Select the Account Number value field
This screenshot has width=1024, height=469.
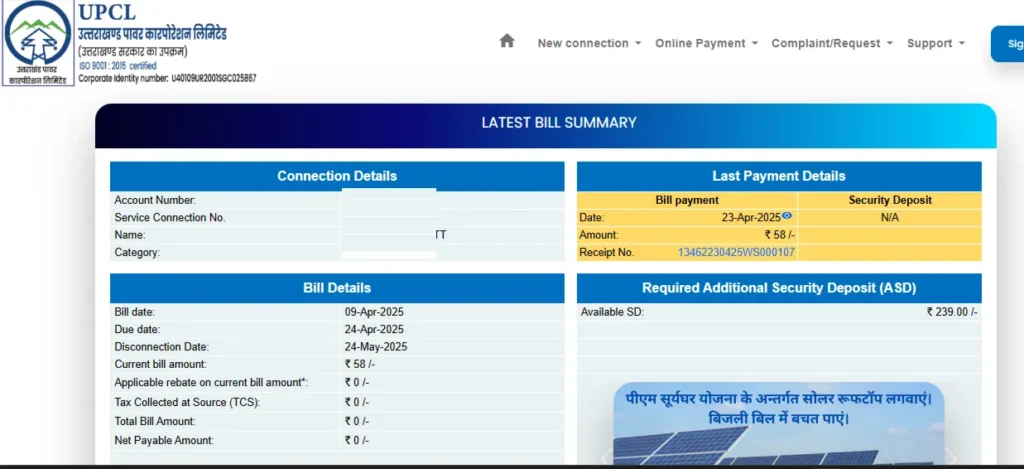(388, 200)
